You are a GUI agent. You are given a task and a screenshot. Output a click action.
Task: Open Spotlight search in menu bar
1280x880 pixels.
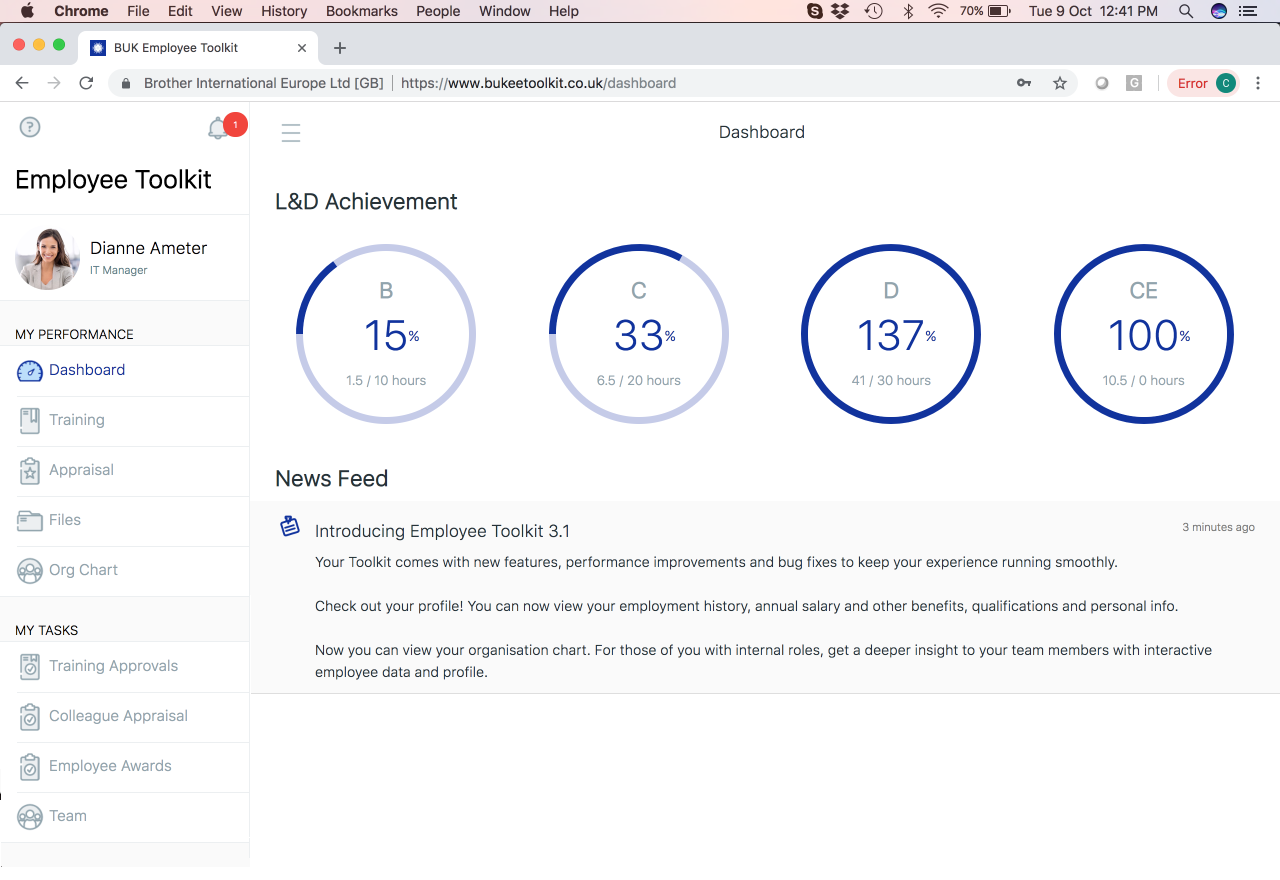[x=1186, y=11]
